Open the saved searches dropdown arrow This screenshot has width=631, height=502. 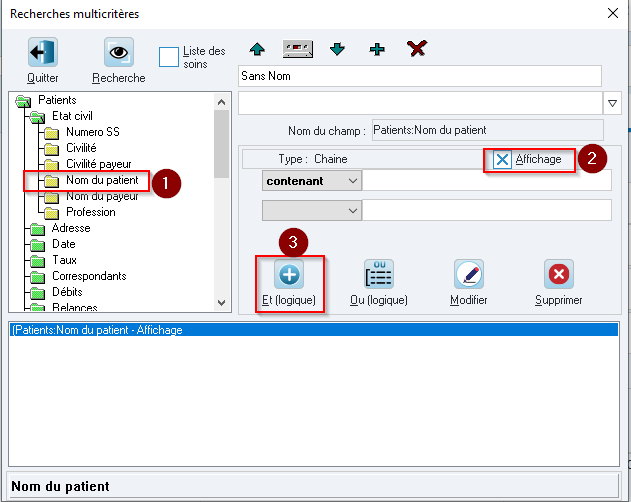(x=612, y=103)
